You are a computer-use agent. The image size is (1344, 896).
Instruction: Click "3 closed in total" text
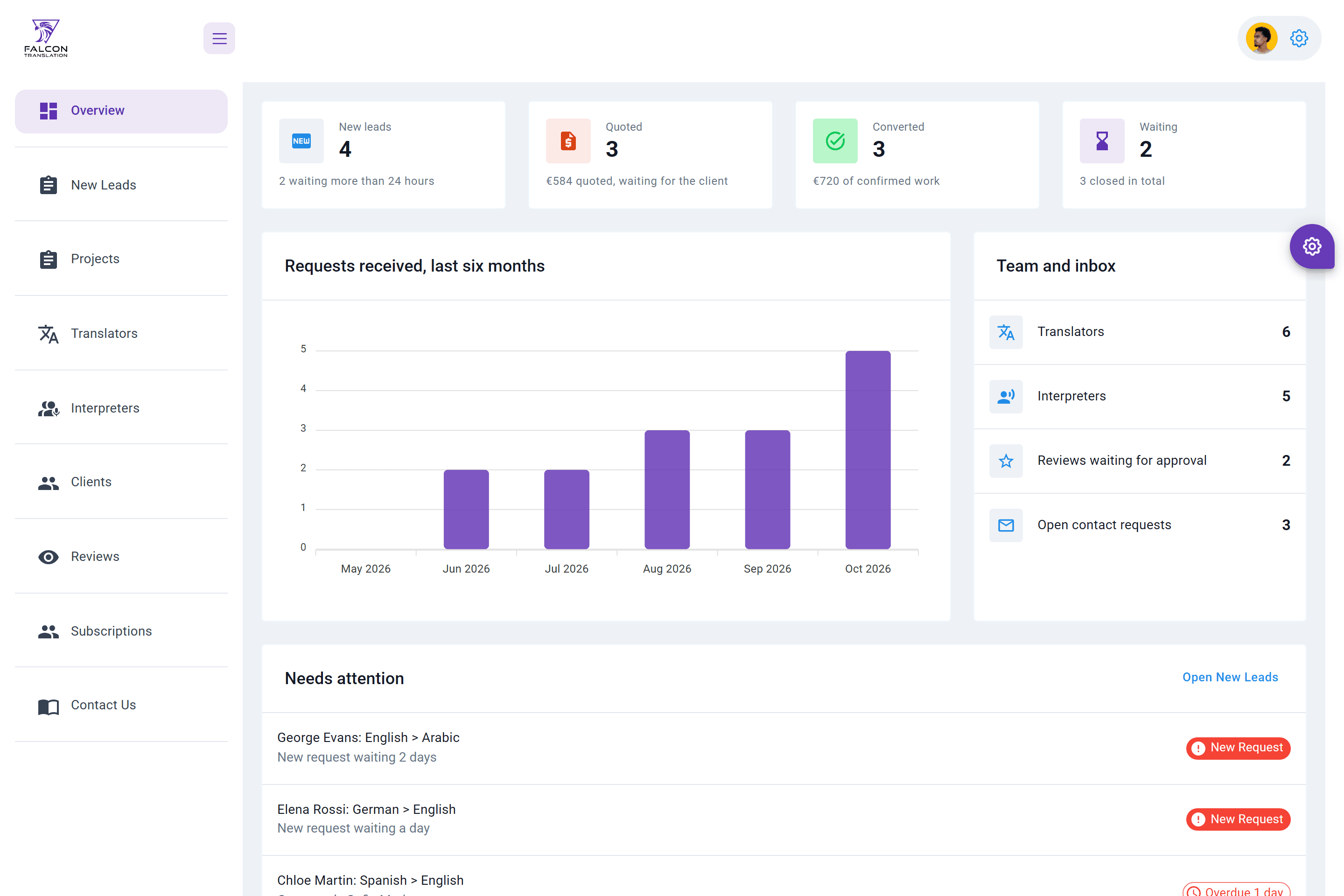click(x=1122, y=181)
